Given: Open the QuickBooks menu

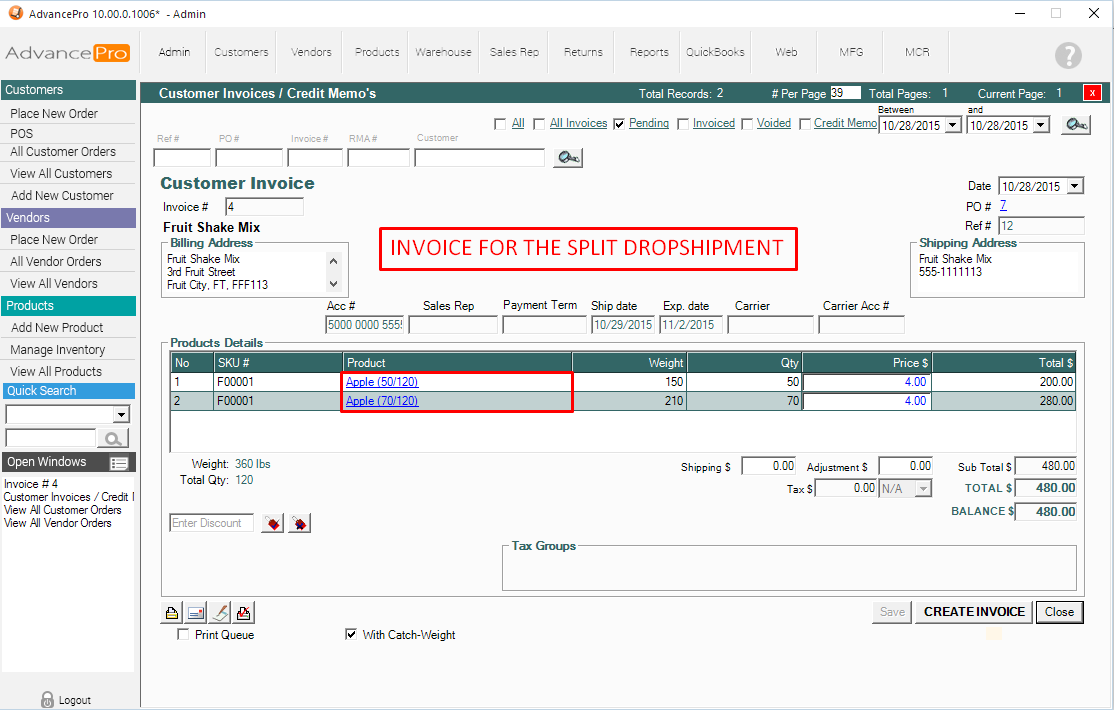Looking at the screenshot, I should tap(715, 52).
